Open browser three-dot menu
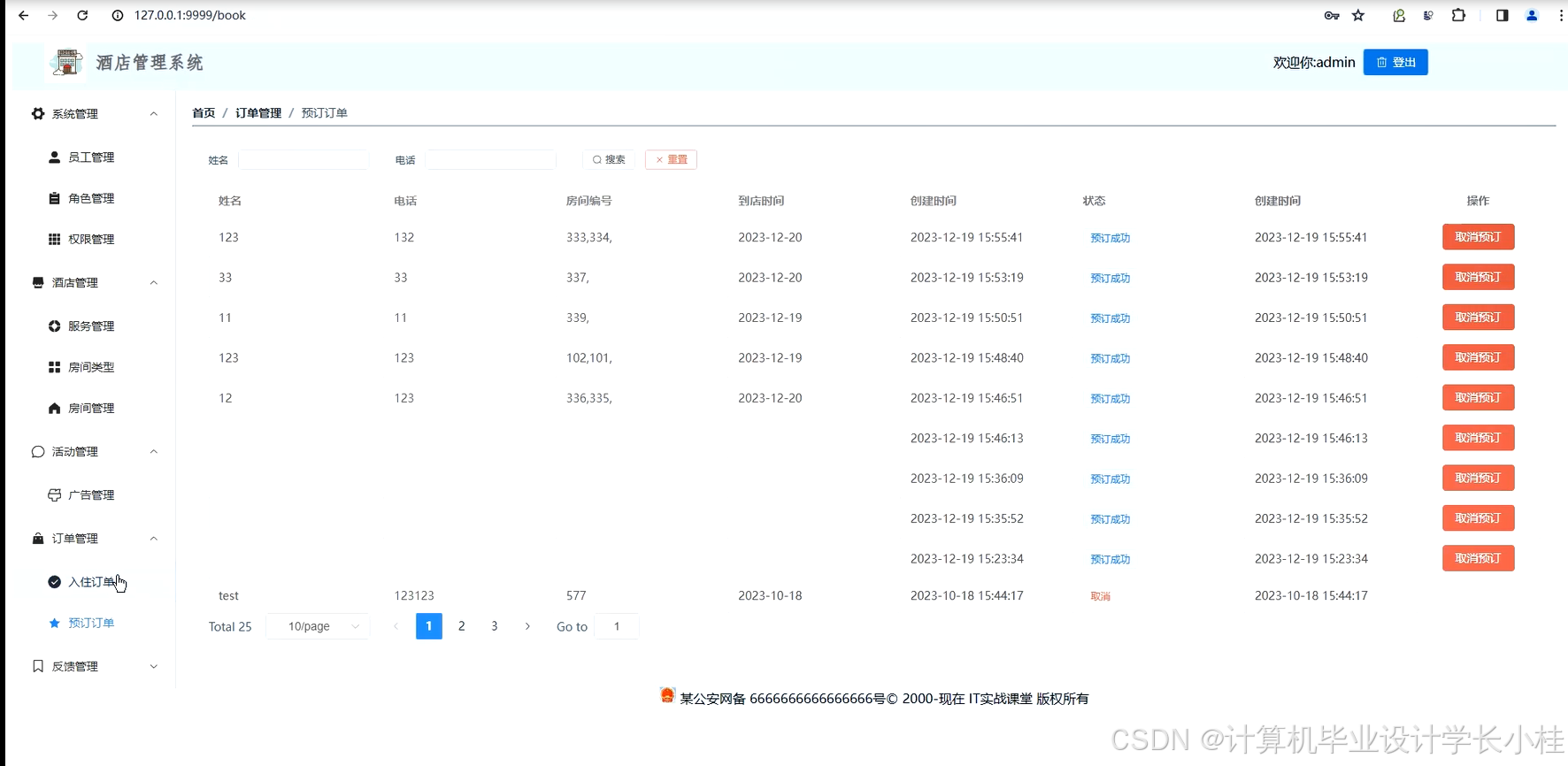The height and width of the screenshot is (766, 1568). click(x=1560, y=15)
